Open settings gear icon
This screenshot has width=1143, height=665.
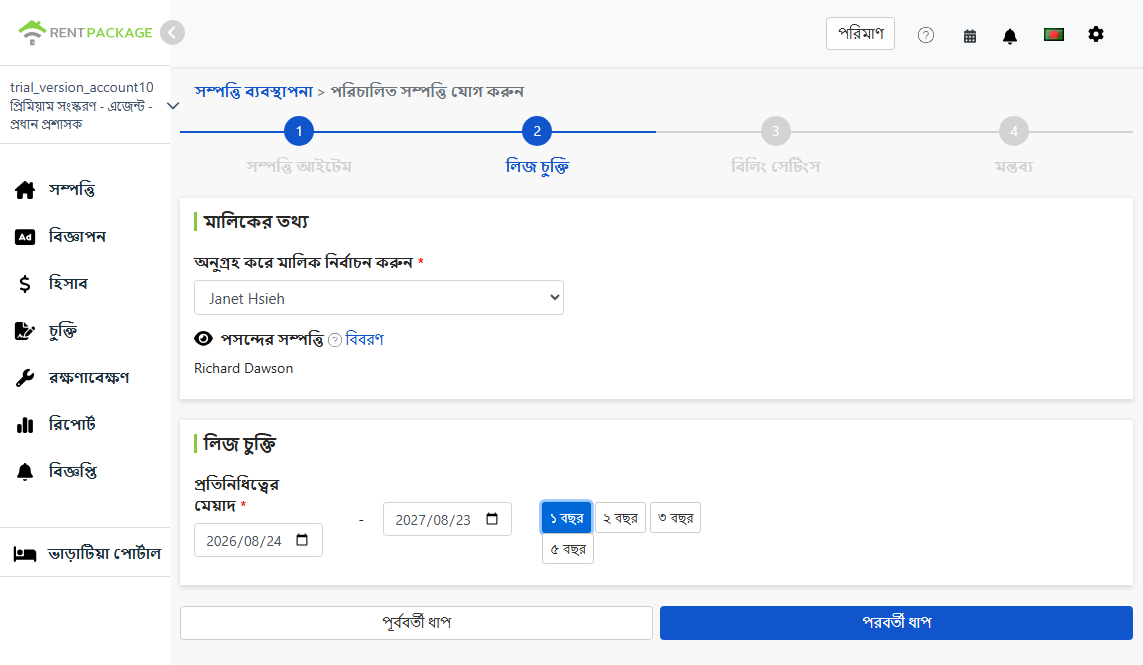(x=1096, y=34)
